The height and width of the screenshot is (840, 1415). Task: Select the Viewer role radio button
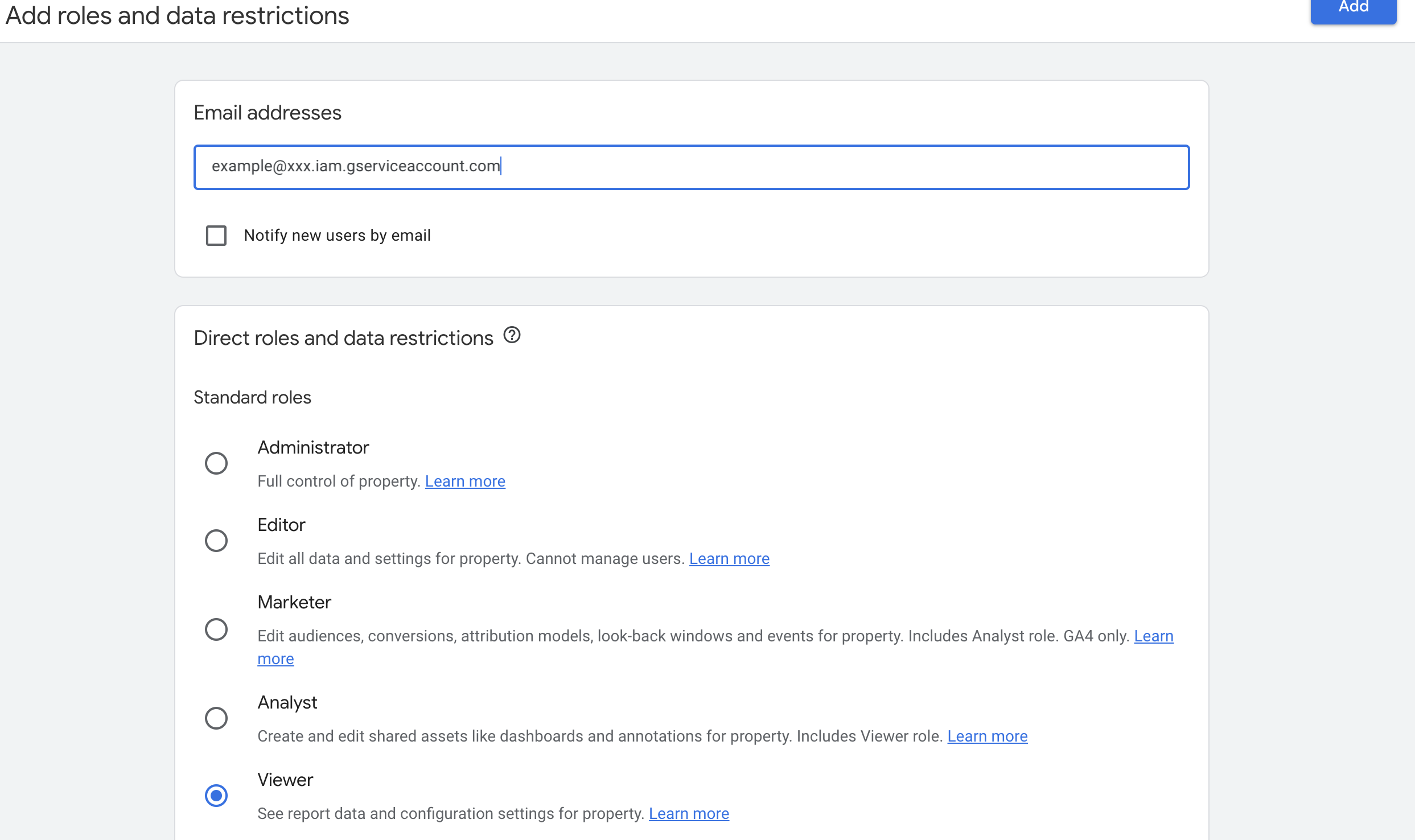(x=216, y=796)
